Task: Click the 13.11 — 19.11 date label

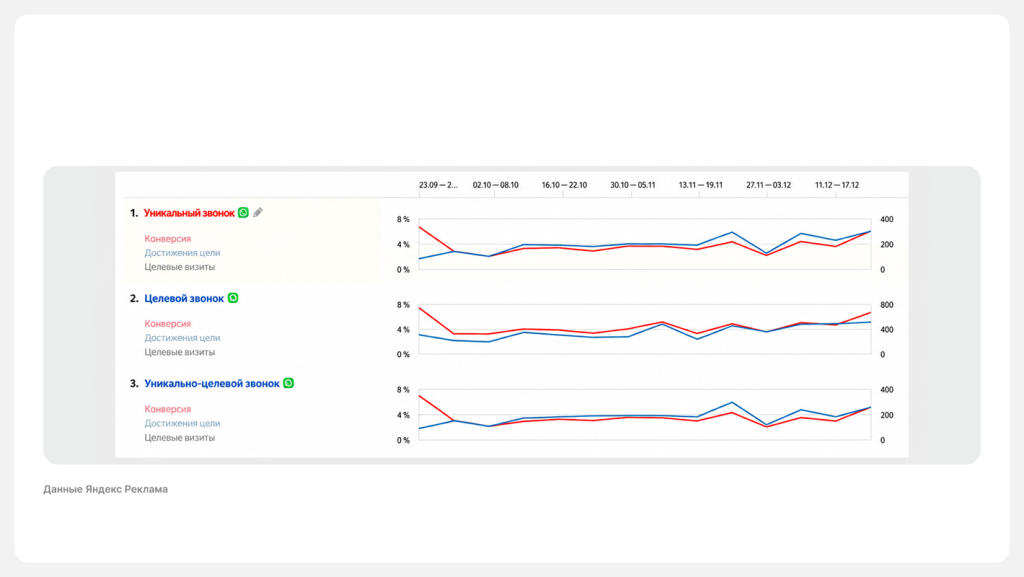Action: pyautogui.click(x=701, y=185)
